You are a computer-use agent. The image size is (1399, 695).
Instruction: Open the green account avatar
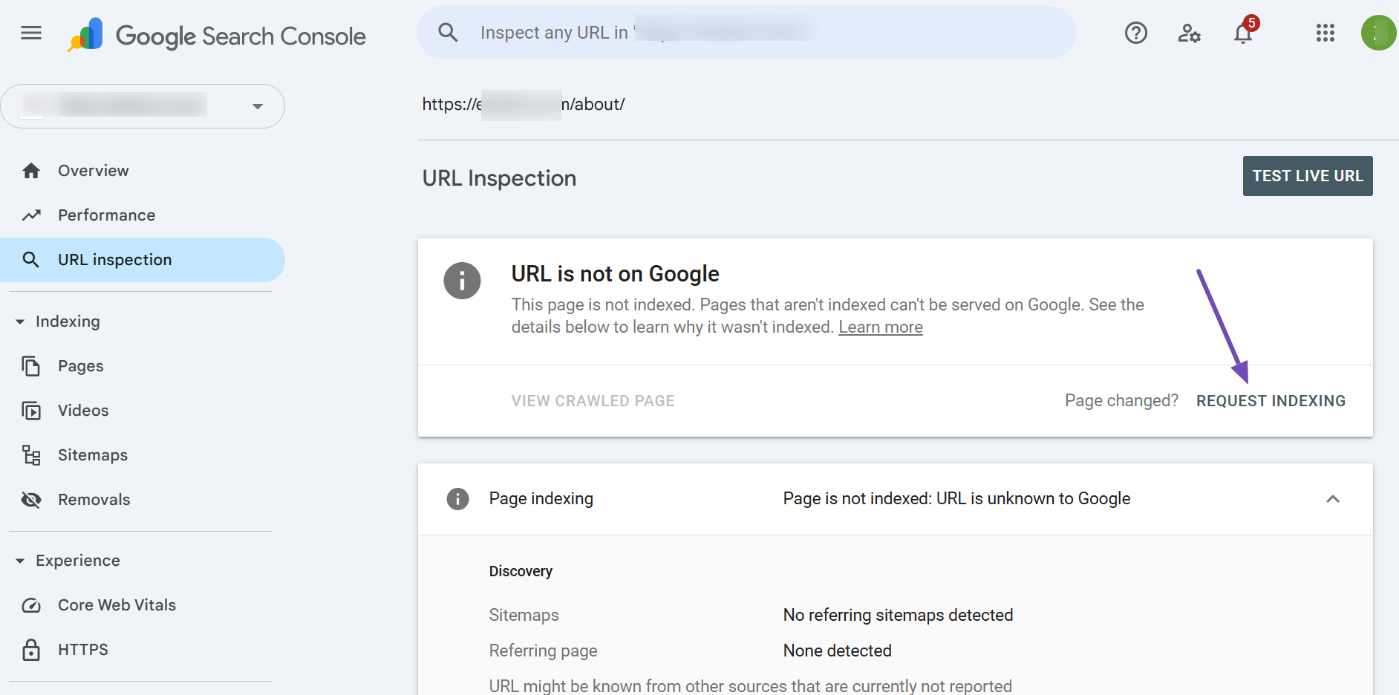[1378, 33]
